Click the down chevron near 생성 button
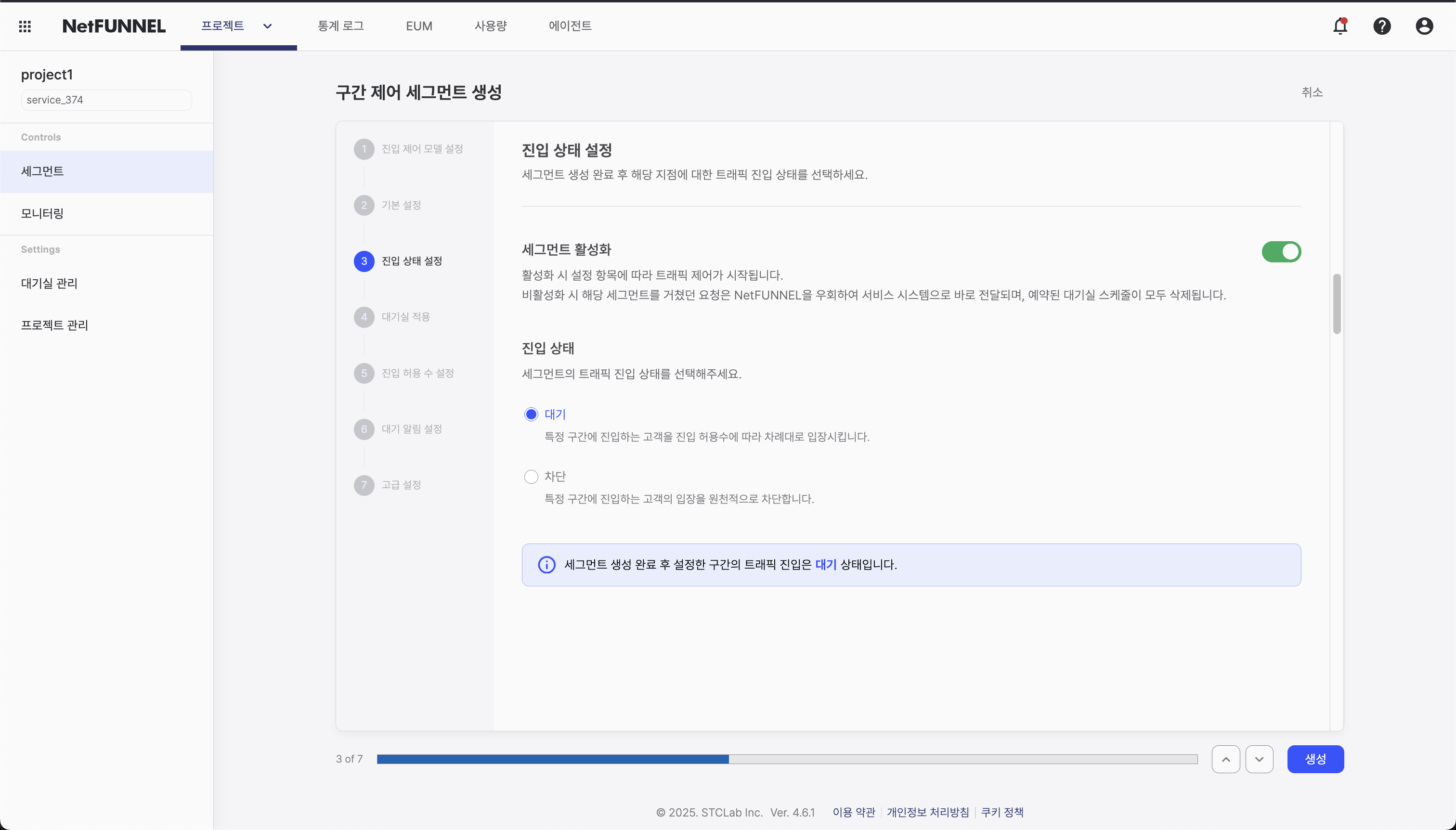 [1260, 759]
